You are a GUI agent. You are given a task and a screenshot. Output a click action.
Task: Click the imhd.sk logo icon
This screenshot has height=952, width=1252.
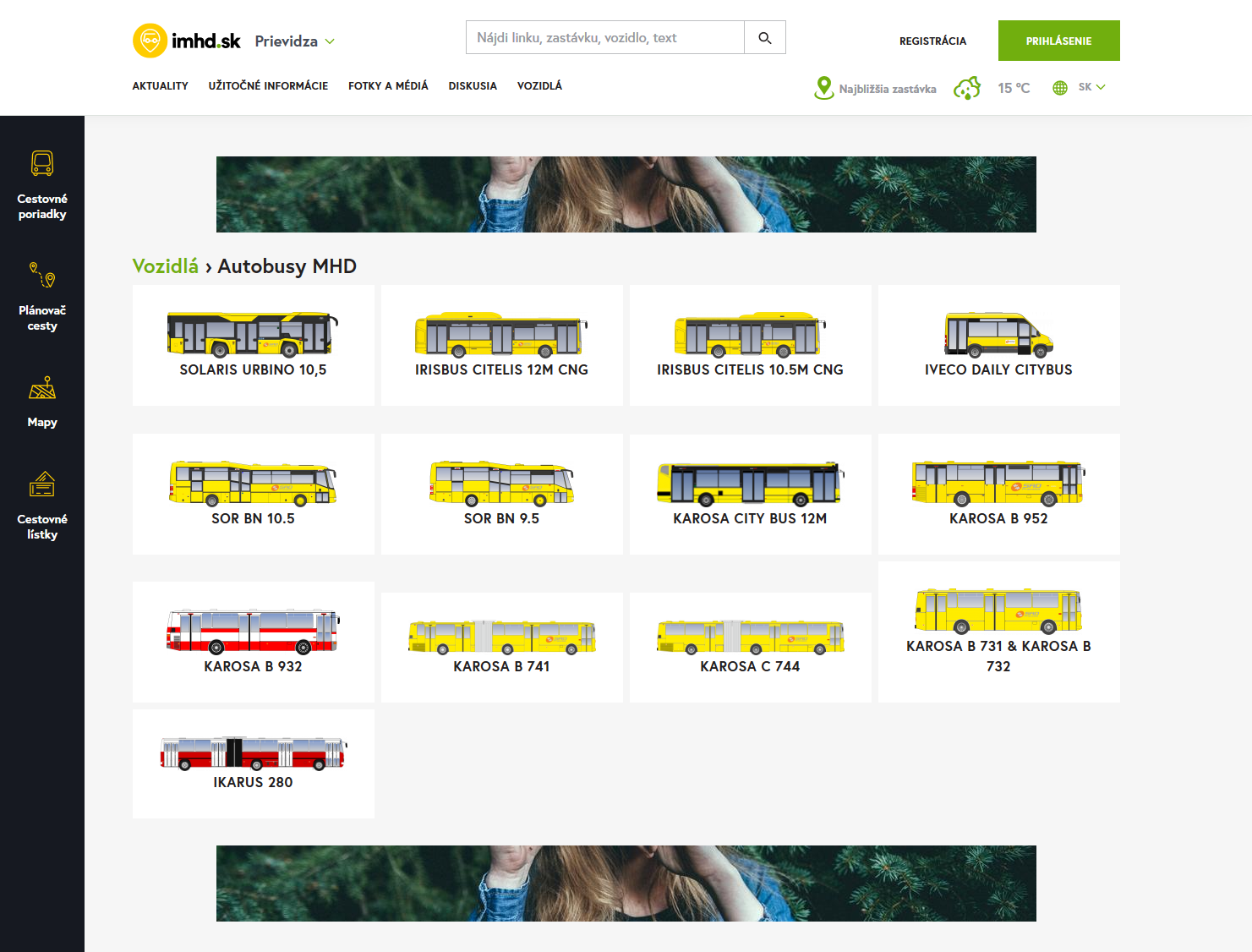point(150,41)
